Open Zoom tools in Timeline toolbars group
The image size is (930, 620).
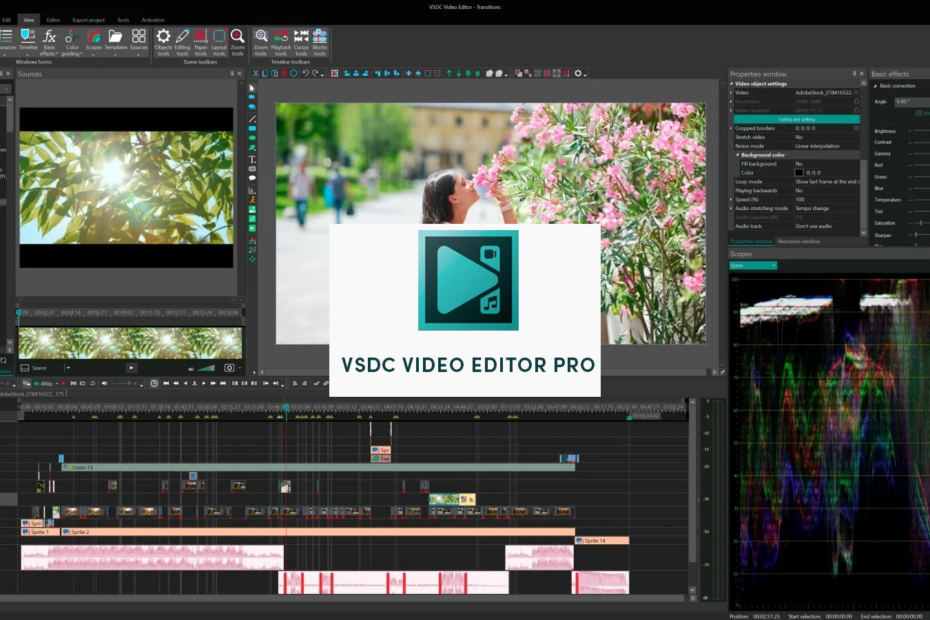click(x=261, y=42)
